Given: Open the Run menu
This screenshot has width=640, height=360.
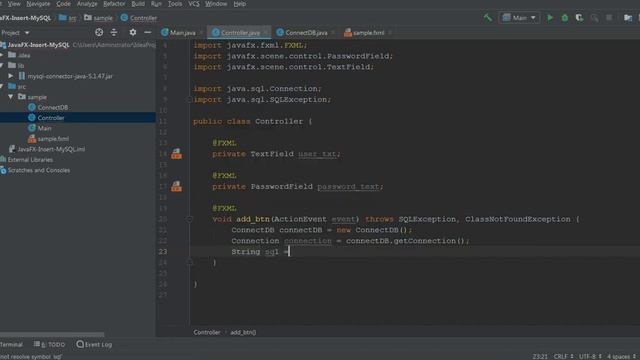Looking at the screenshot, I should point(156,4).
